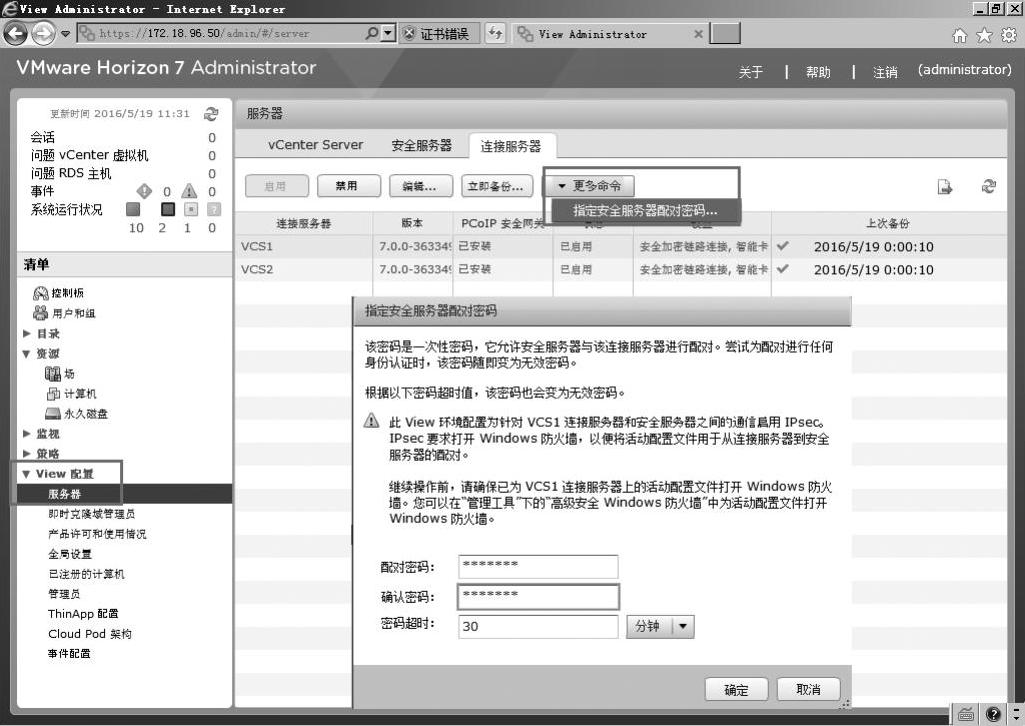Click IE forward navigation arrow
1025x726 pixels.
click(43, 34)
